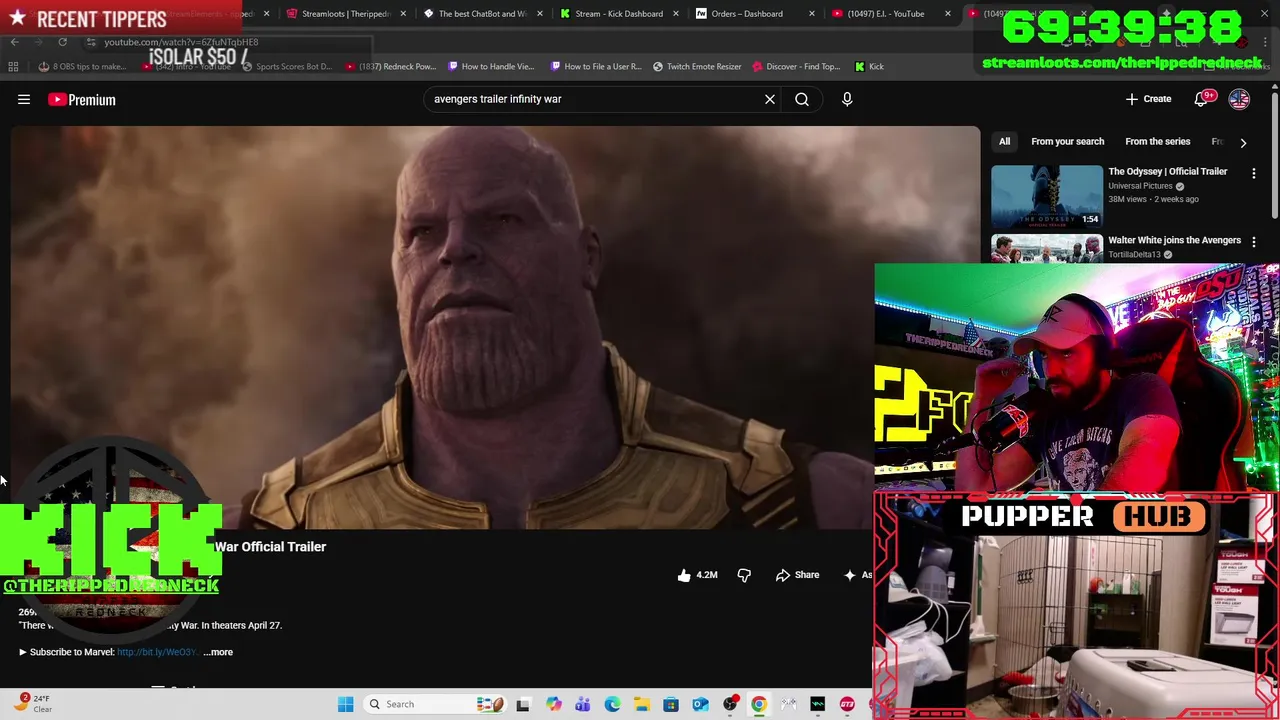Open the Subscribe to Marvel bit.ly link
The height and width of the screenshot is (720, 1280).
click(x=157, y=652)
